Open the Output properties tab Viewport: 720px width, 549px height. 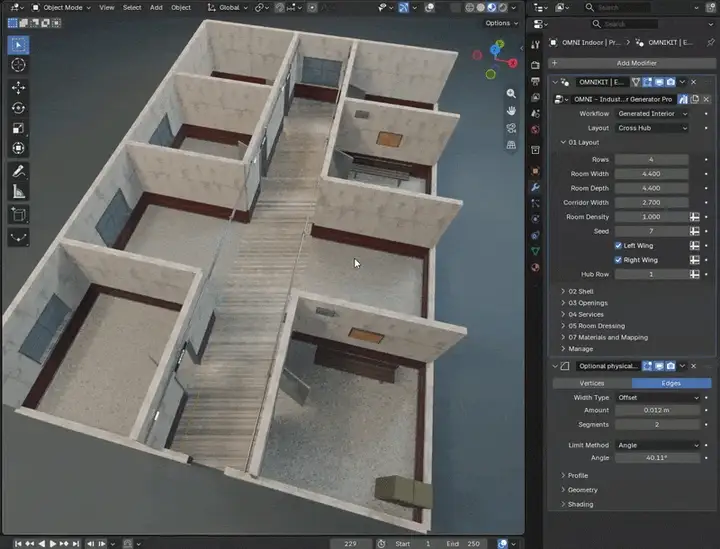tap(535, 82)
